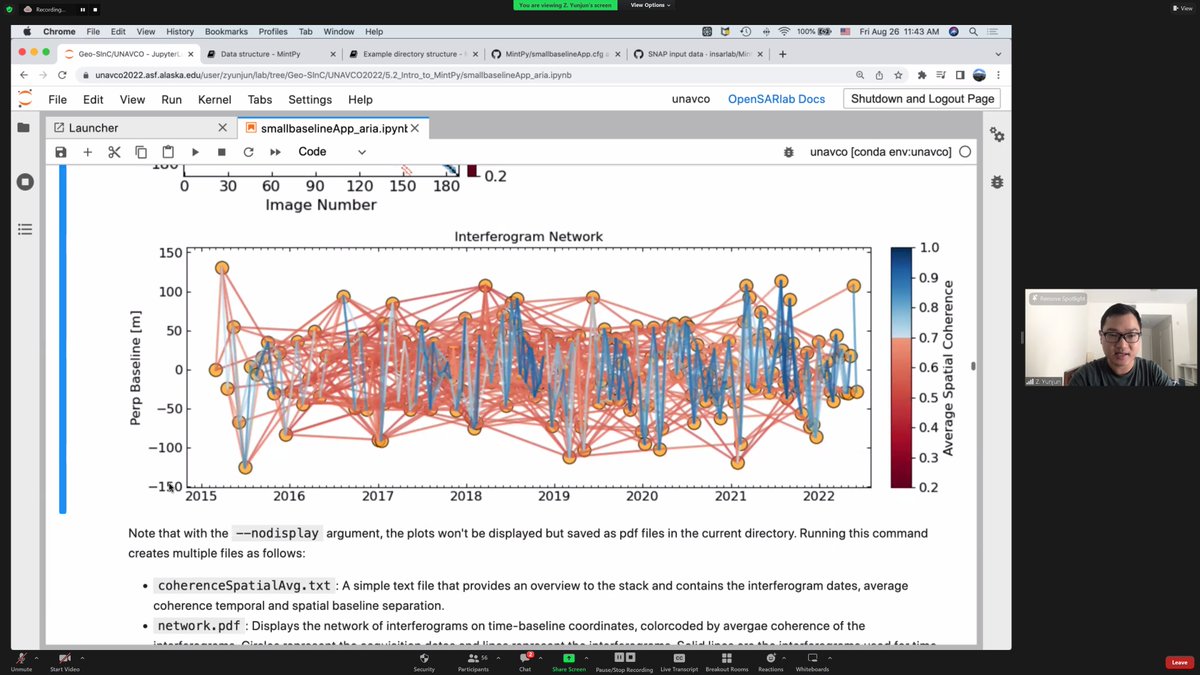1200x675 pixels.
Task: Cut selected cells with scissors icon
Action: [114, 152]
